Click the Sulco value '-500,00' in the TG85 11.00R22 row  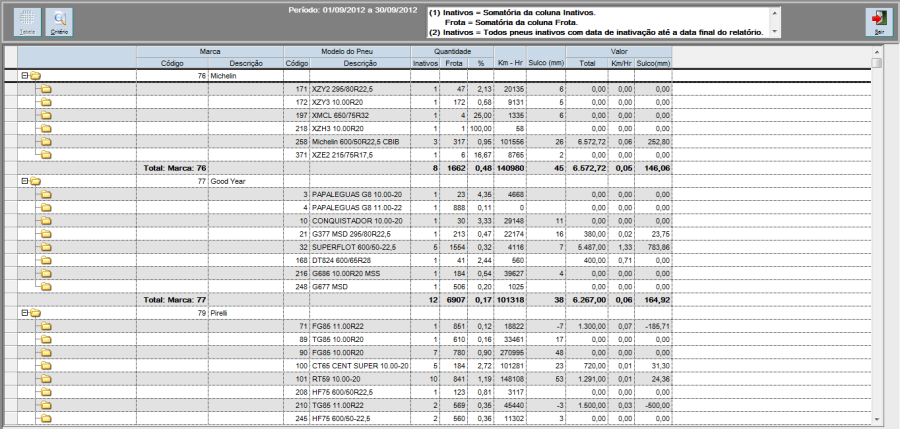tap(653, 405)
